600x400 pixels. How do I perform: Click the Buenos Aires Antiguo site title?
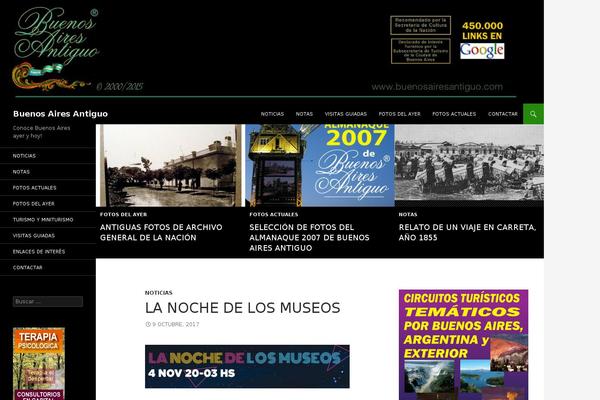tap(60, 114)
